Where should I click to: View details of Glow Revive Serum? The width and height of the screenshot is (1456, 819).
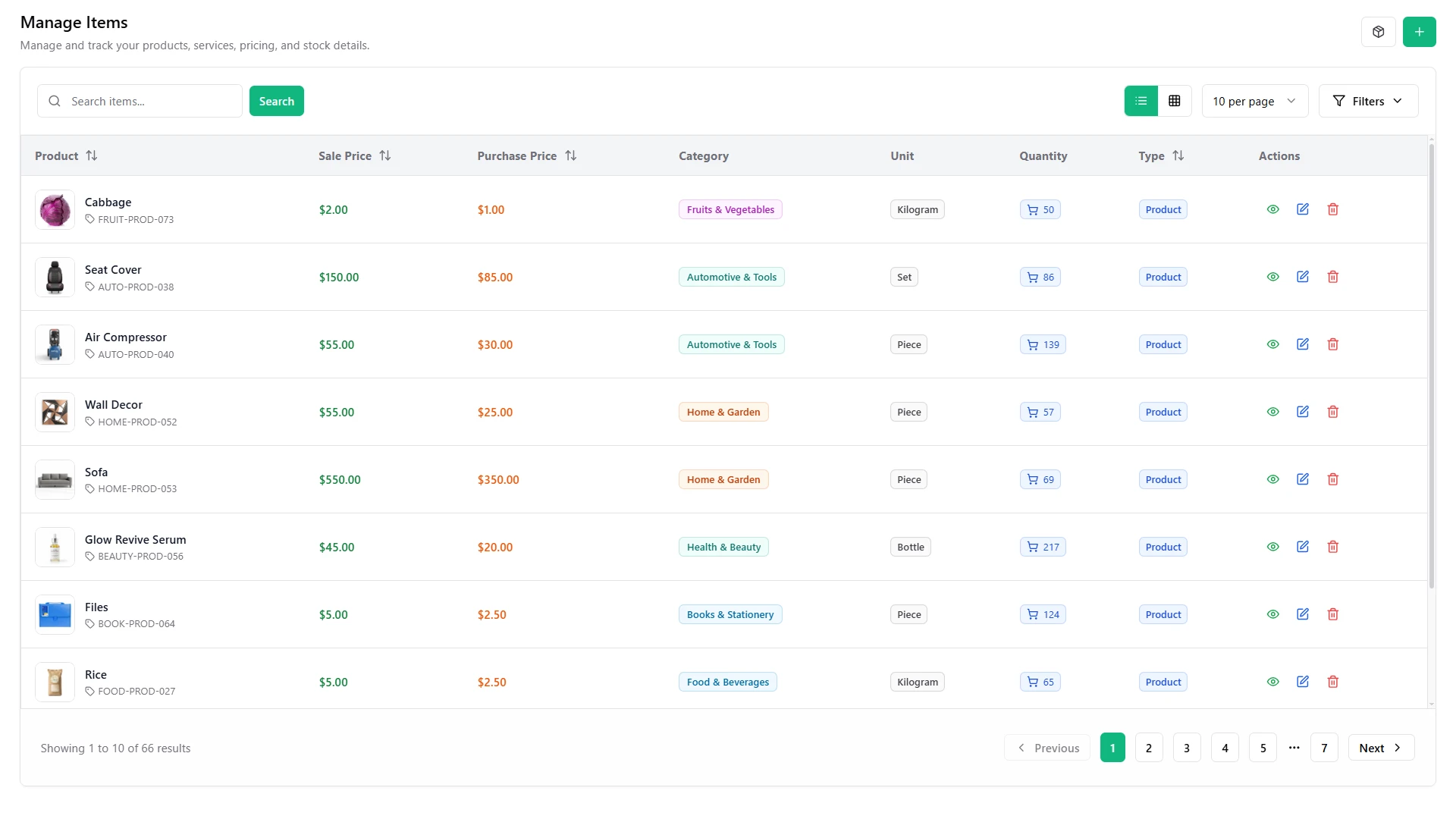[x=1272, y=547]
